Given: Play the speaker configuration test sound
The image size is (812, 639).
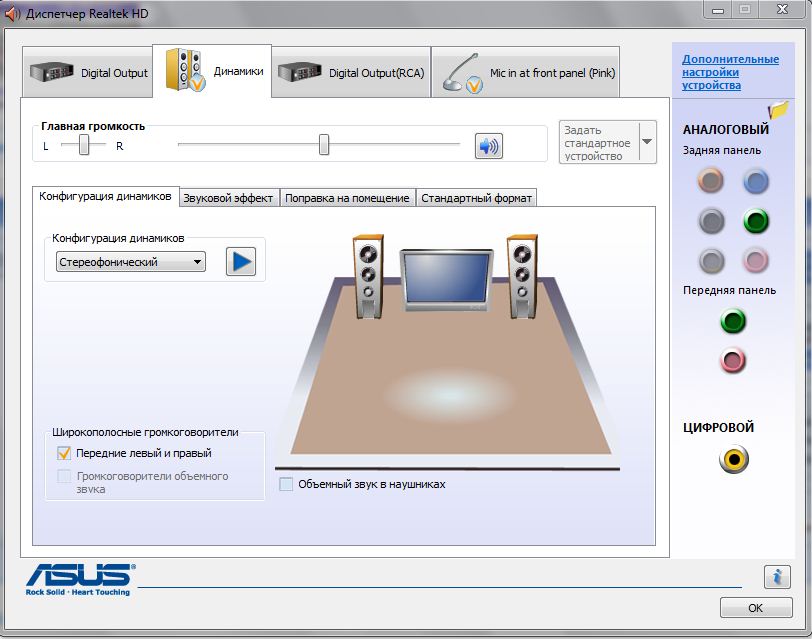Looking at the screenshot, I should [241, 262].
